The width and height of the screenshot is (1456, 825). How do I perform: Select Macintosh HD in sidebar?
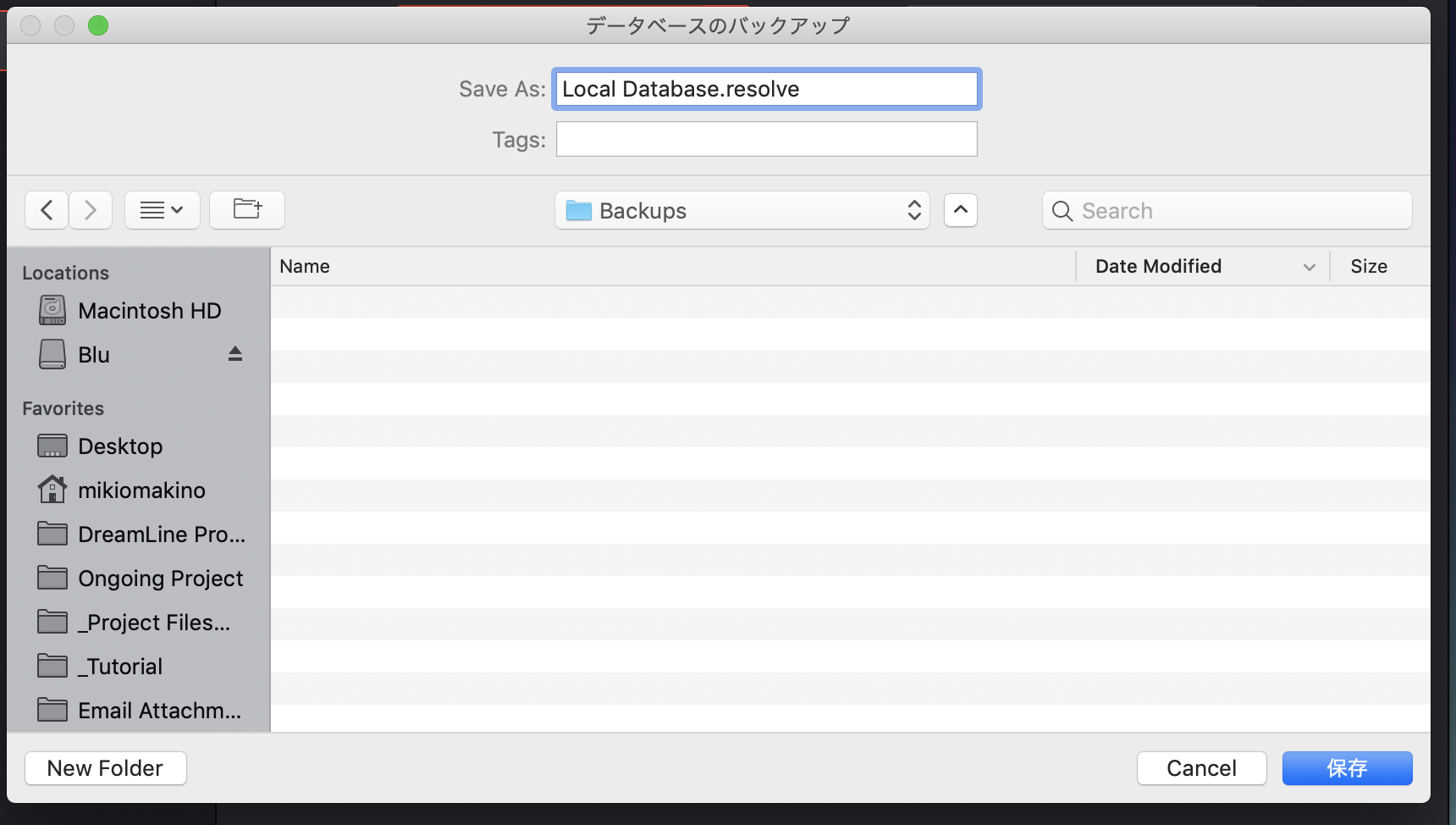pyautogui.click(x=149, y=311)
